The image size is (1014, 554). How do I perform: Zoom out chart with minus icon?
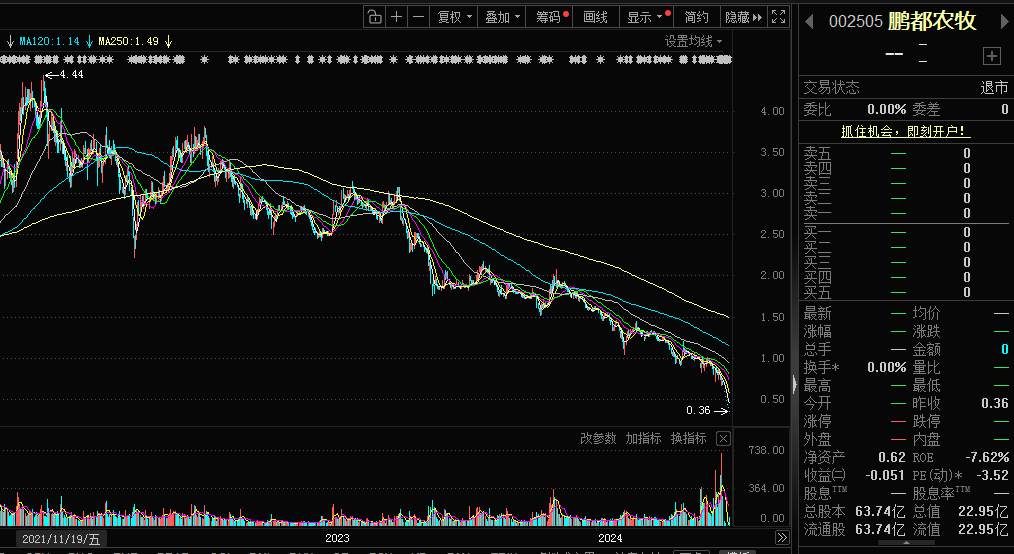tap(419, 17)
